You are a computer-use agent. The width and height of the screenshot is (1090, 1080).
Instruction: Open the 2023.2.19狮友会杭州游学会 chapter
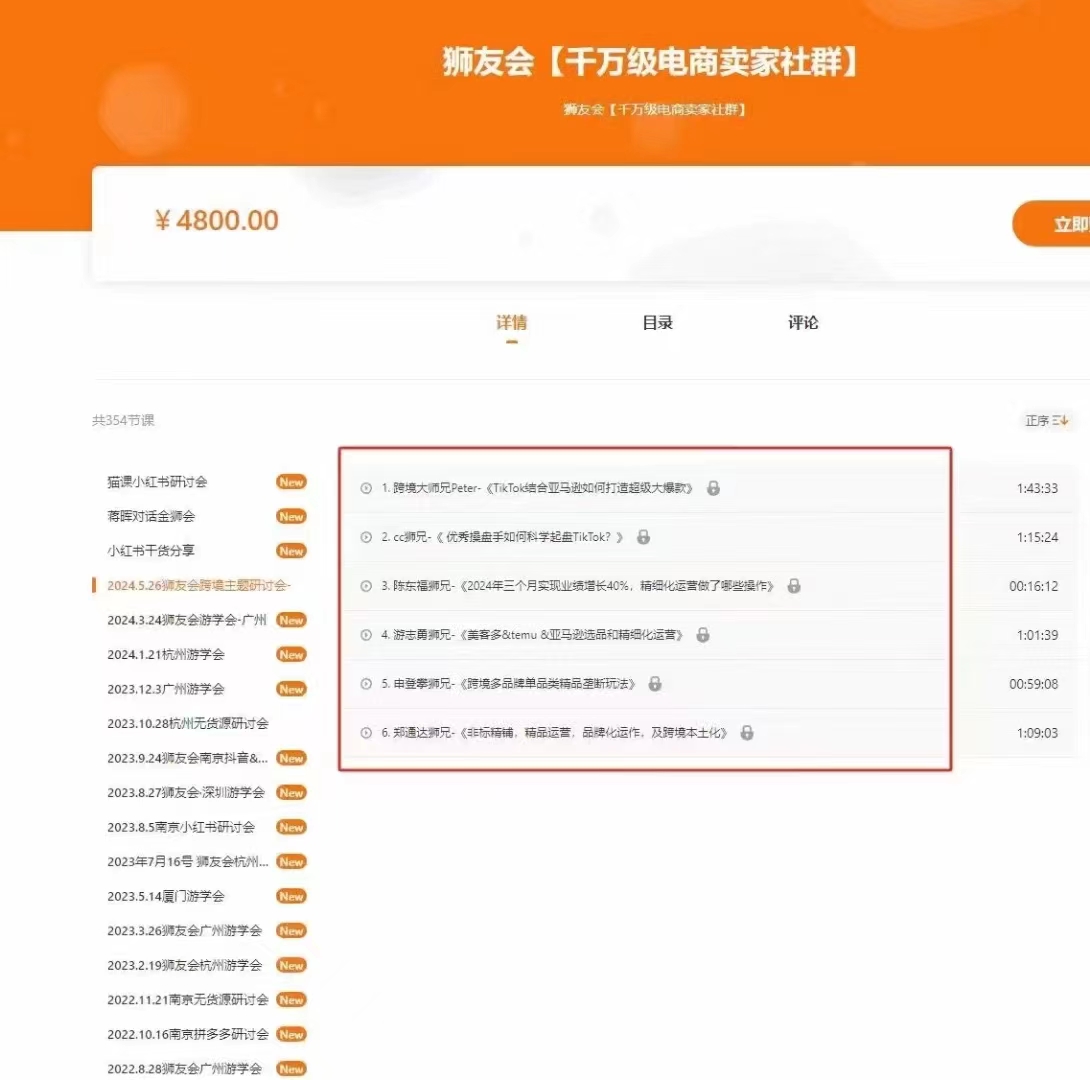184,965
